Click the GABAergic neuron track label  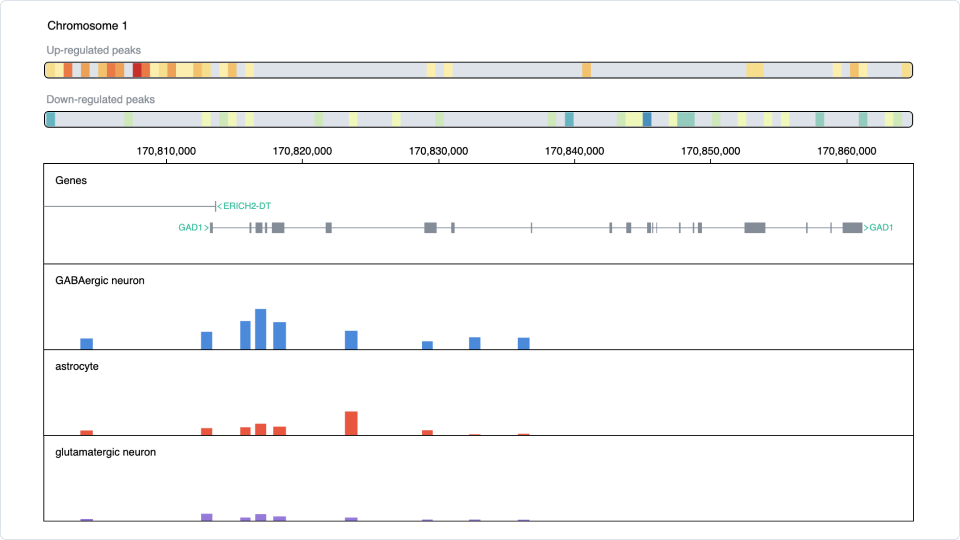(x=100, y=281)
